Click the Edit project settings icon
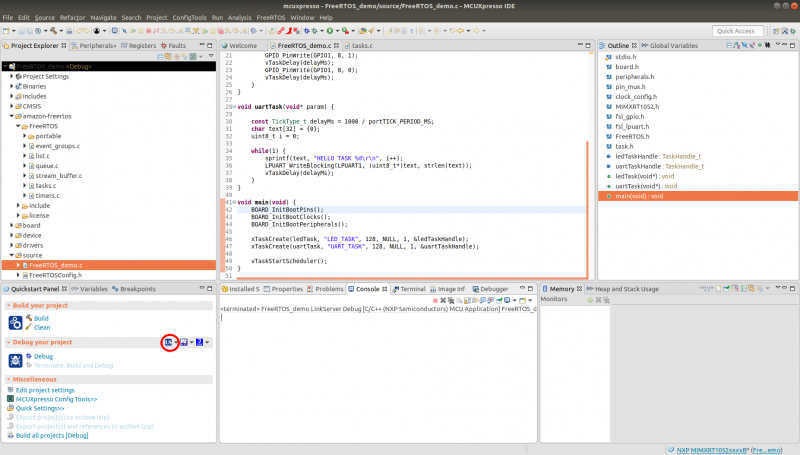The width and height of the screenshot is (800, 455). (x=10, y=390)
